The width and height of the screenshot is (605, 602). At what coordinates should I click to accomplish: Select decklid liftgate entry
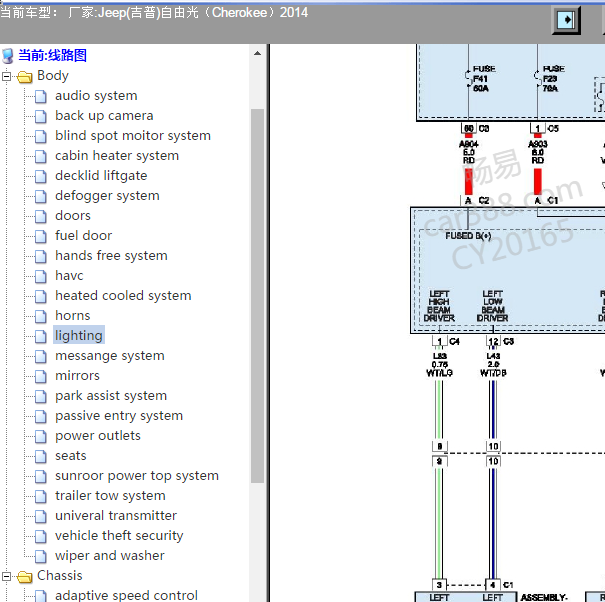pos(101,176)
